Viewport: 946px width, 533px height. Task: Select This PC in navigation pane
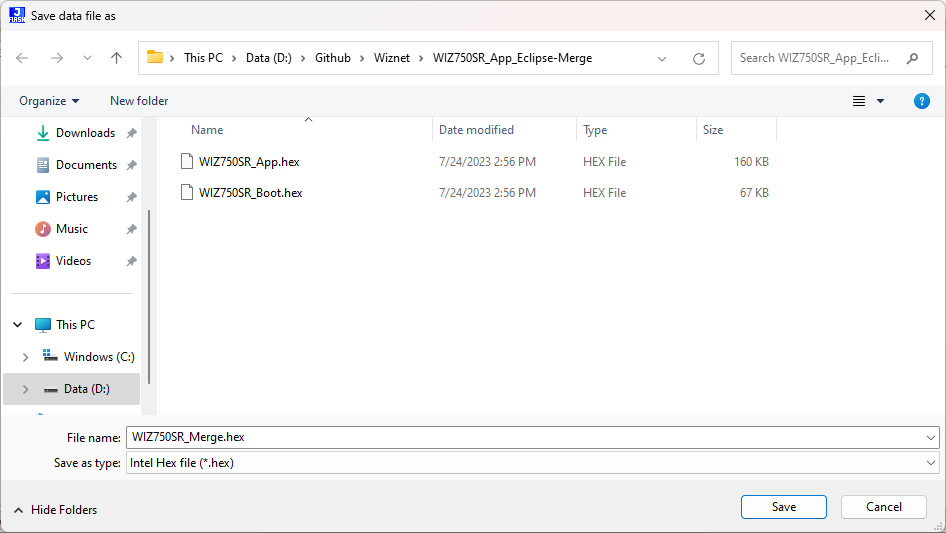[75, 325]
